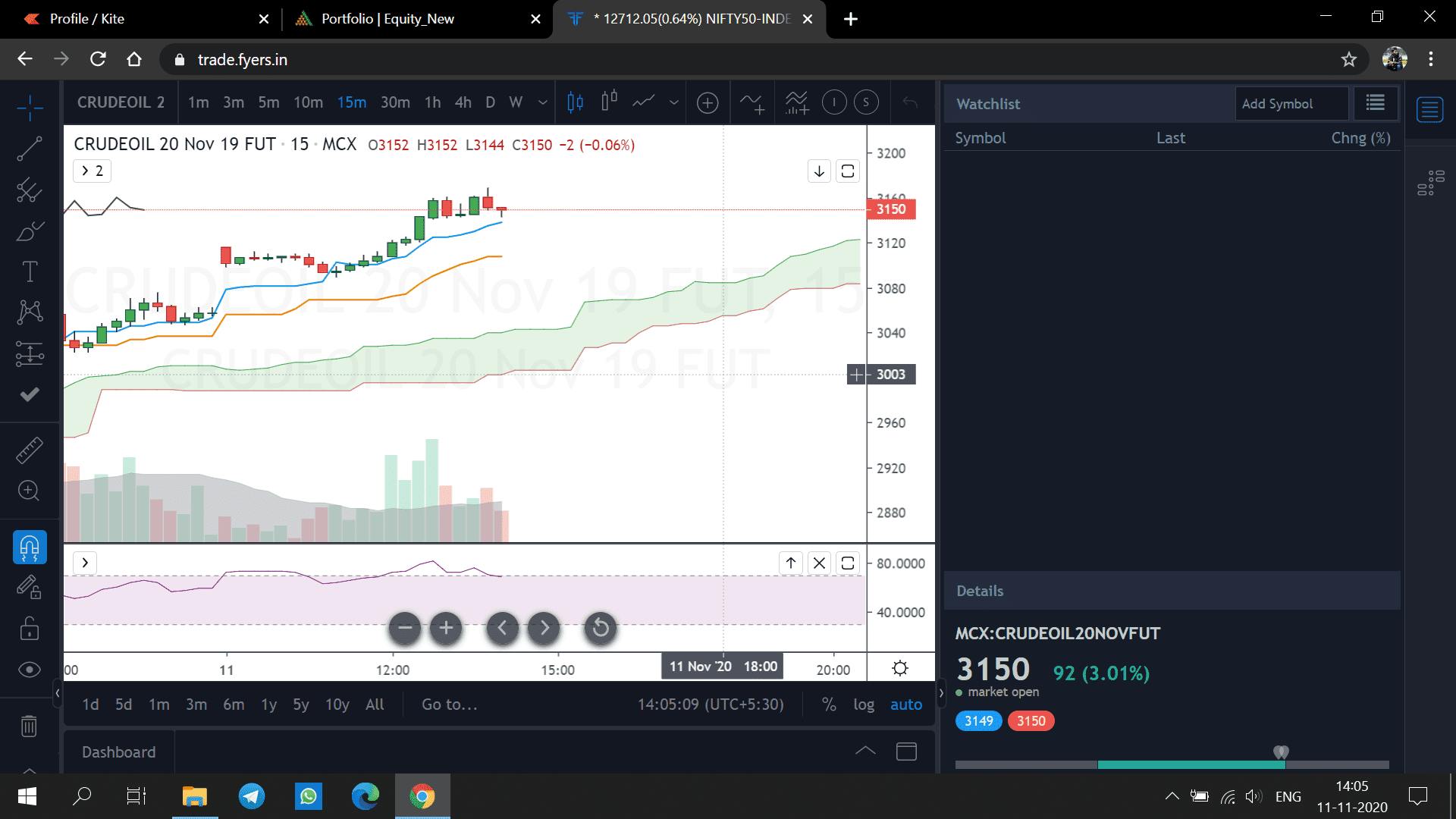The image size is (1456, 819).
Task: Select the ruler measure tool
Action: pyautogui.click(x=30, y=450)
